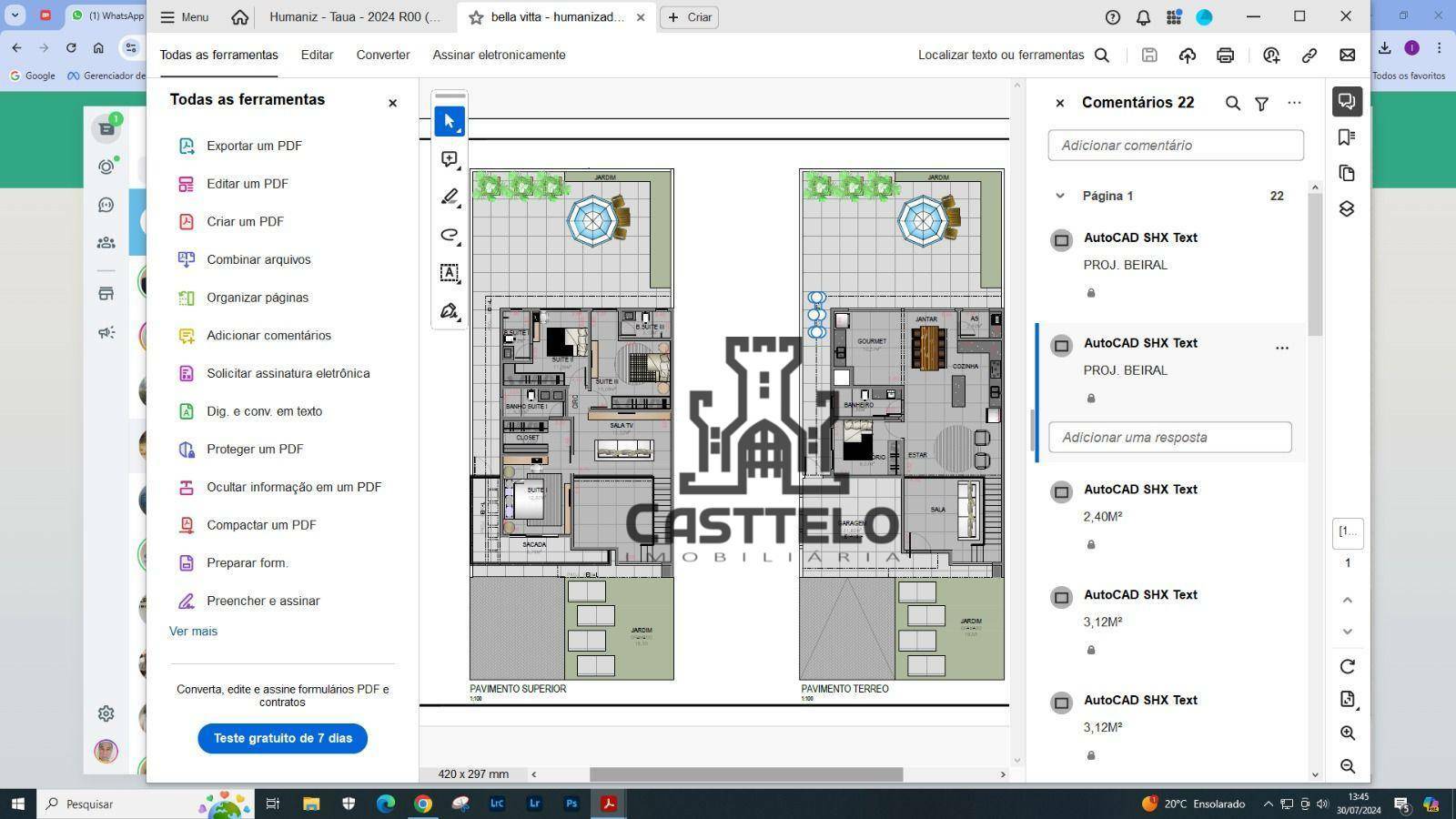Viewport: 1456px width, 819px height.
Task: Open the display page options icon
Action: click(x=1348, y=699)
